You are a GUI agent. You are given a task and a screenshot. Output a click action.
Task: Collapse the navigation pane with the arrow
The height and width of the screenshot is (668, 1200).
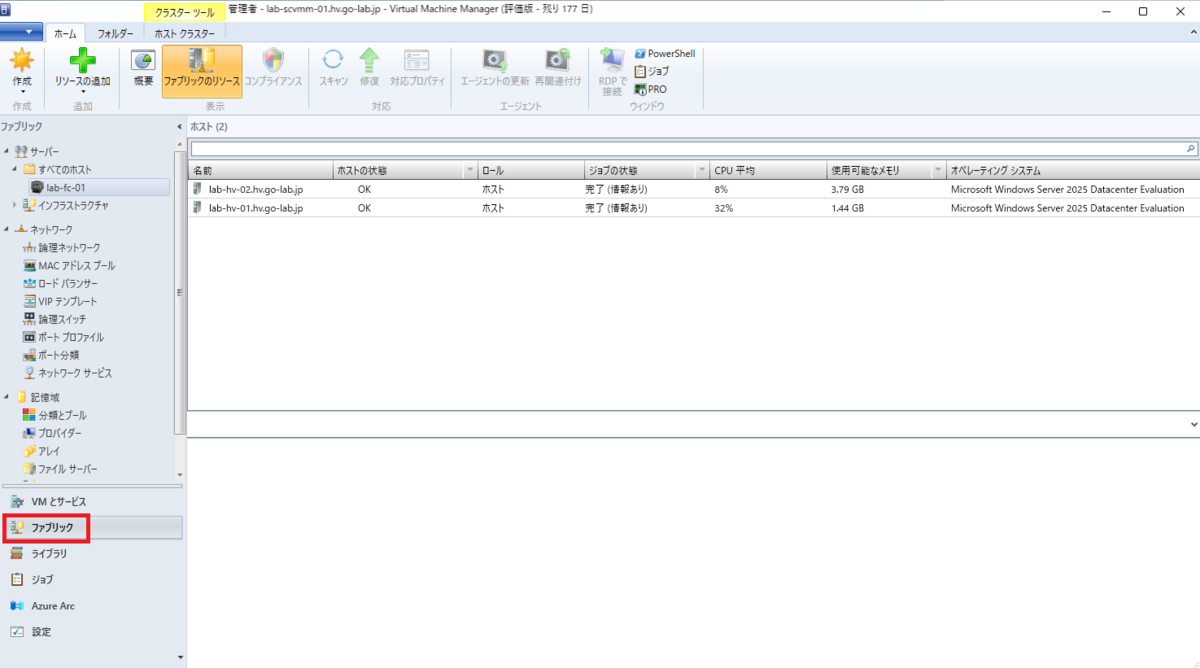[x=180, y=127]
